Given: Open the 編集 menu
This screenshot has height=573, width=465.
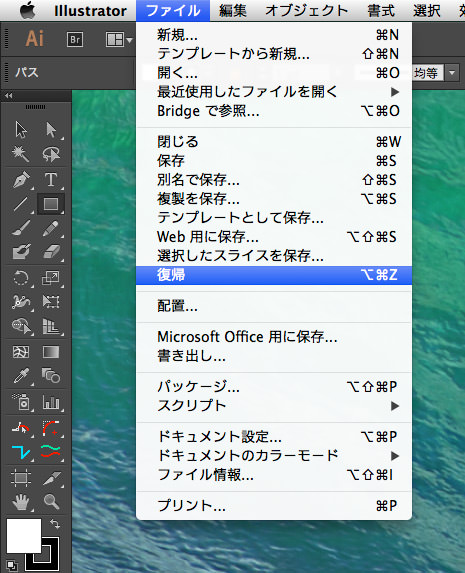Looking at the screenshot, I should tap(233, 11).
